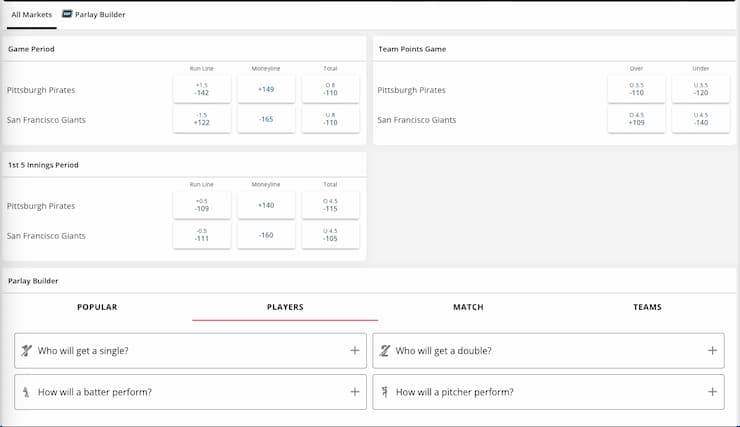Click the pitcher icon beside 'How will a pitcher perform?'
The image size is (740, 427).
pyautogui.click(x=383, y=392)
